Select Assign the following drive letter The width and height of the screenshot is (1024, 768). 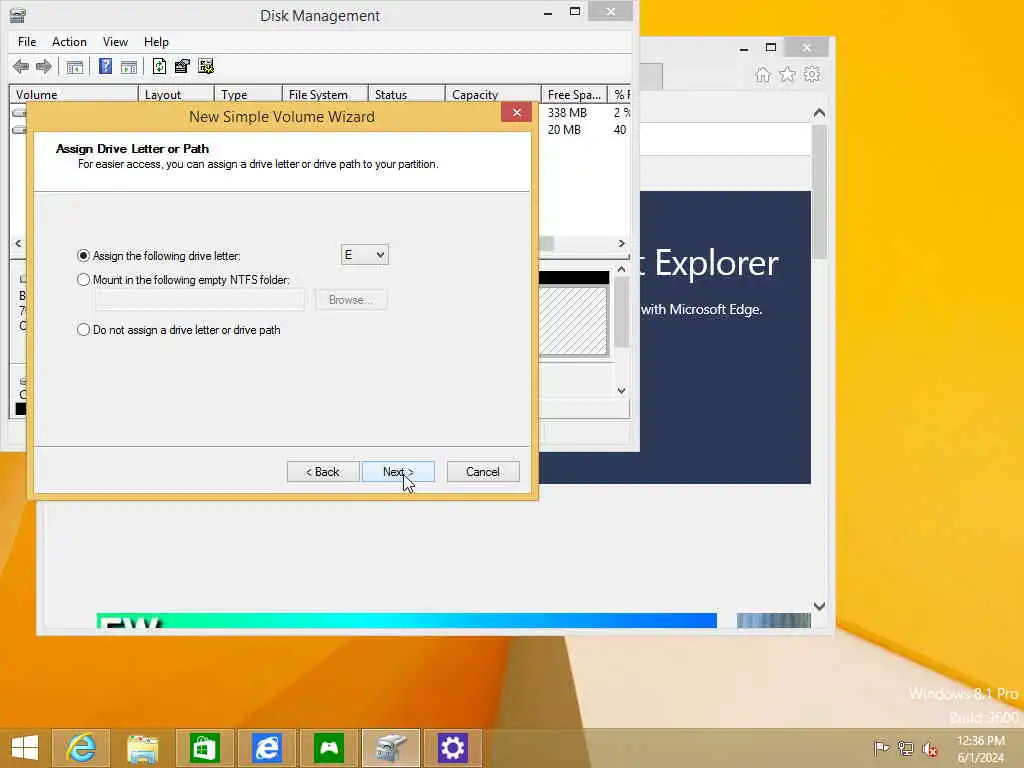[159, 255]
